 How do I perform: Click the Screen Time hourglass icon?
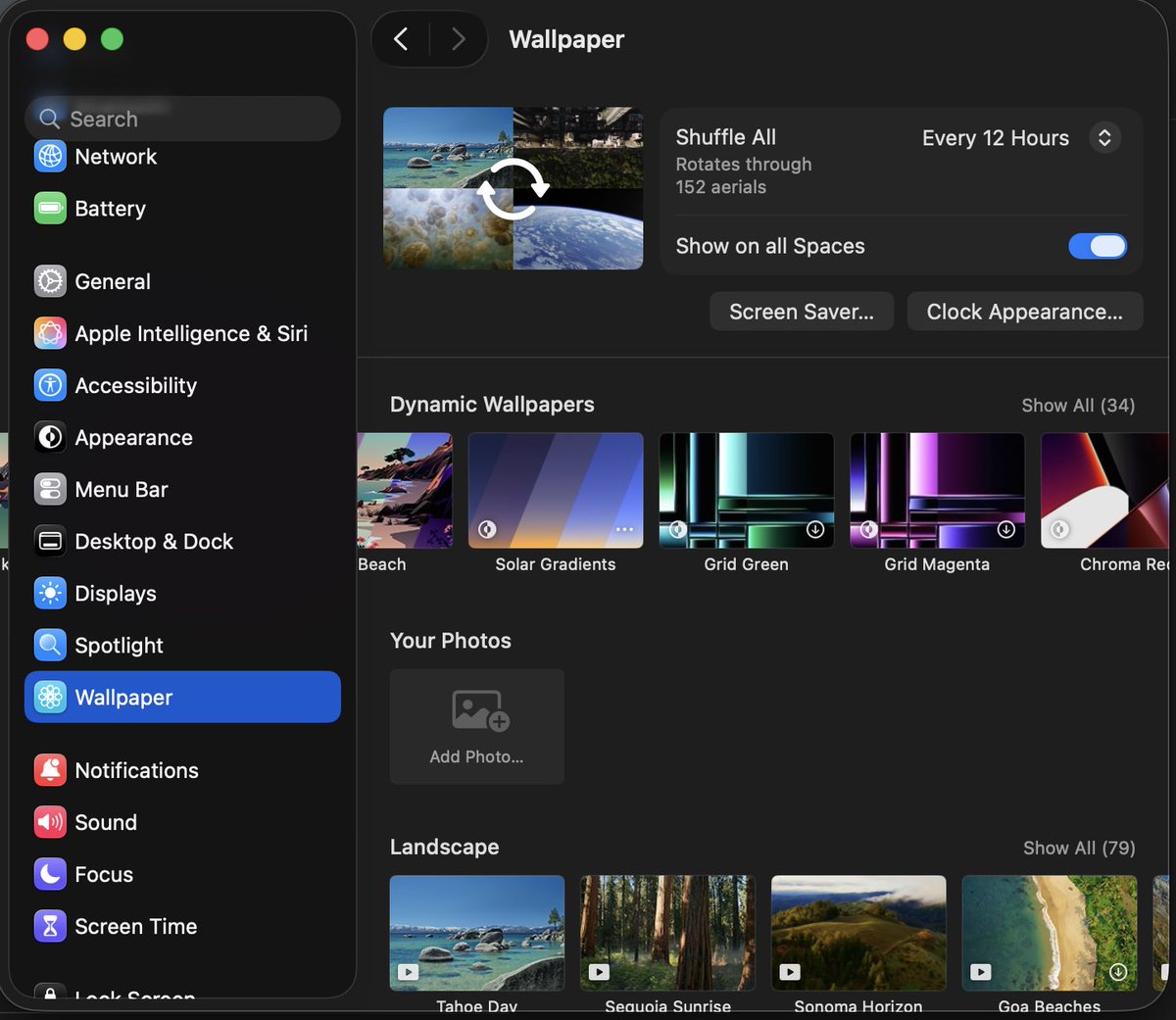(50, 926)
